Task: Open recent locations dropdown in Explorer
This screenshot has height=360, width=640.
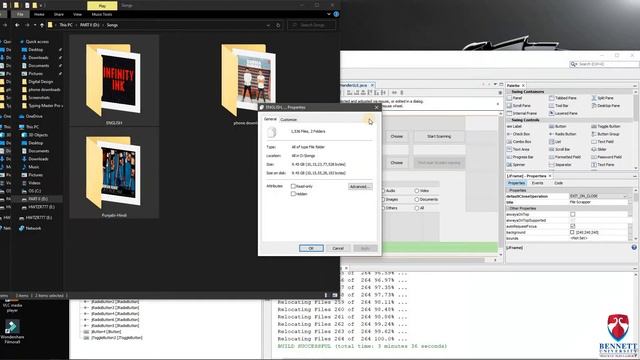Action: click(x=35, y=25)
